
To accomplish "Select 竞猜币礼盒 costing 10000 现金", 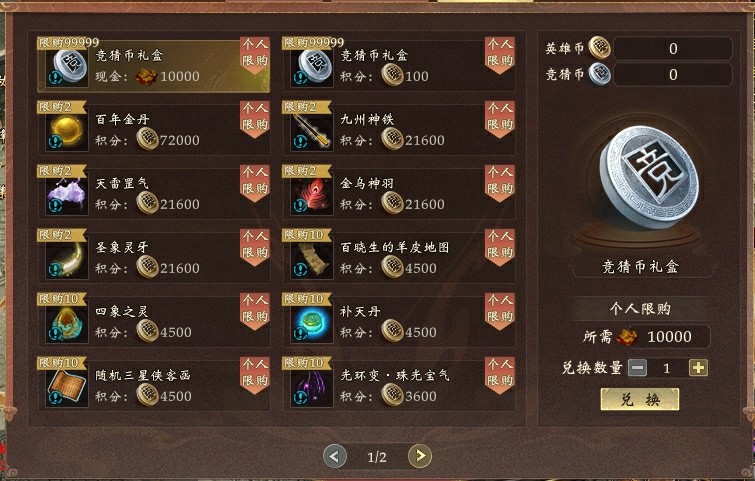I will (154, 65).
